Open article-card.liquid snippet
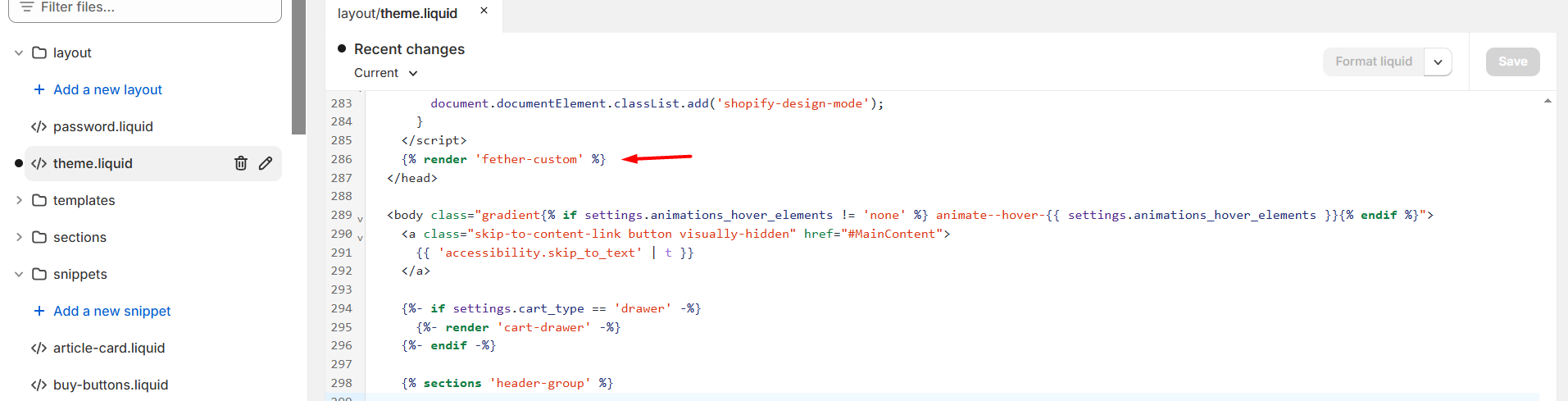1568x401 pixels. click(109, 348)
